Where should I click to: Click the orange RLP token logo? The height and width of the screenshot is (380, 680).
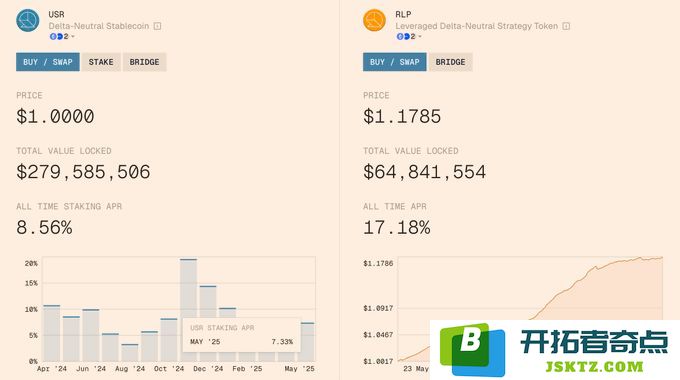374,20
